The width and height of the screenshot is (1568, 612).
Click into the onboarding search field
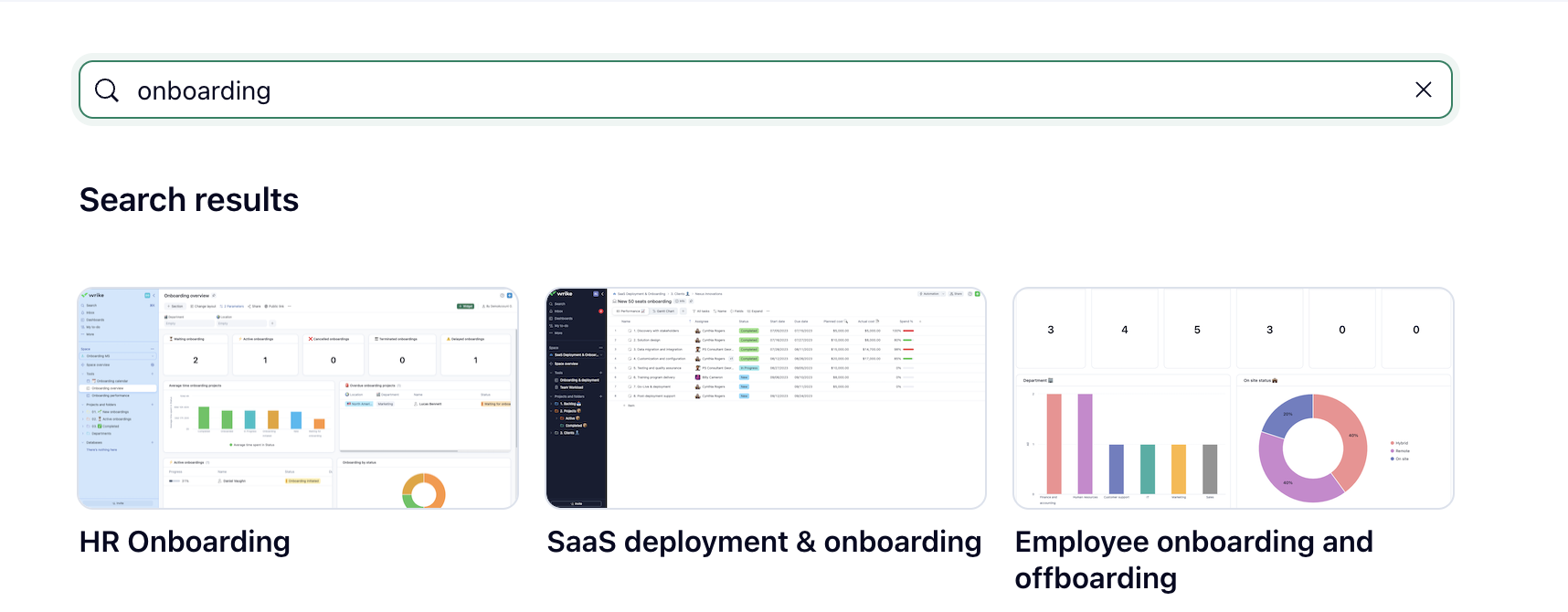click(x=731, y=90)
